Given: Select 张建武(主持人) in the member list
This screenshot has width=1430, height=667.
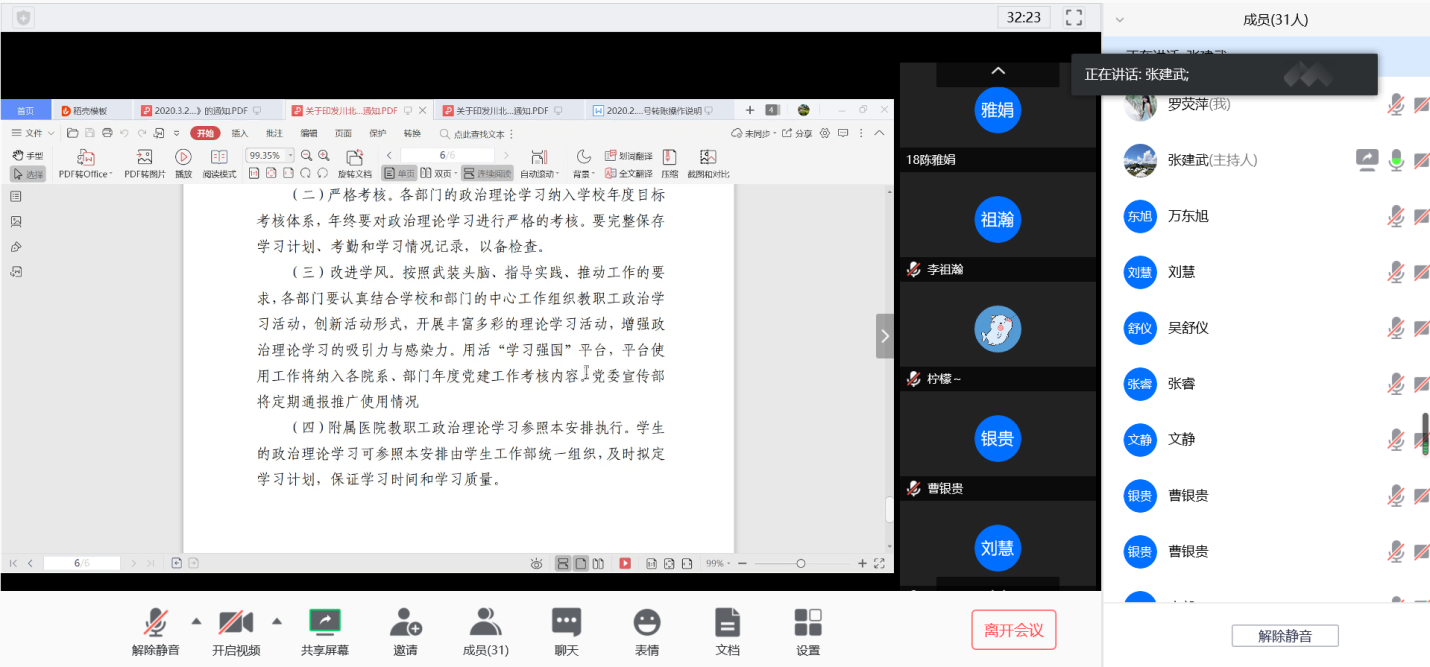Looking at the screenshot, I should 1212,160.
